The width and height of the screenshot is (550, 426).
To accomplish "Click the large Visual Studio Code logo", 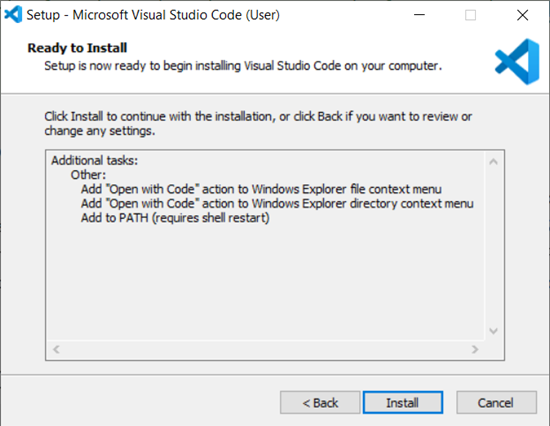I will click(517, 62).
